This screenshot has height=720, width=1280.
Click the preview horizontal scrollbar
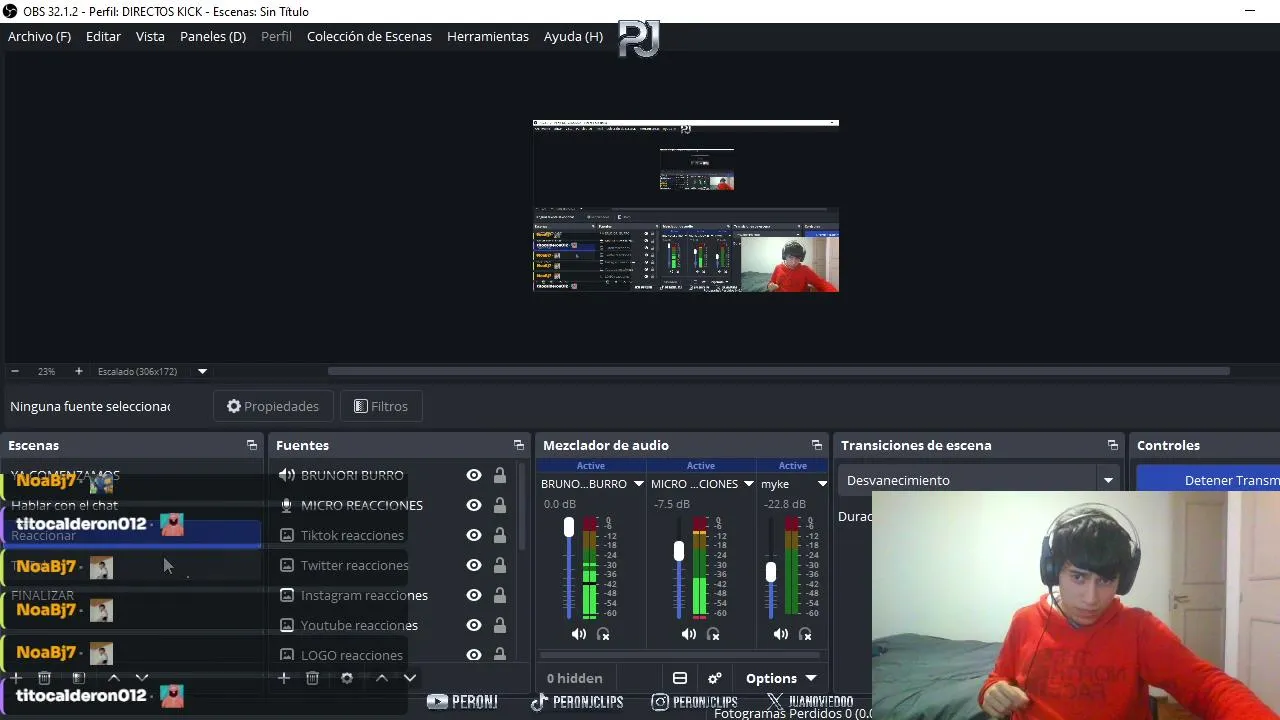coord(778,371)
